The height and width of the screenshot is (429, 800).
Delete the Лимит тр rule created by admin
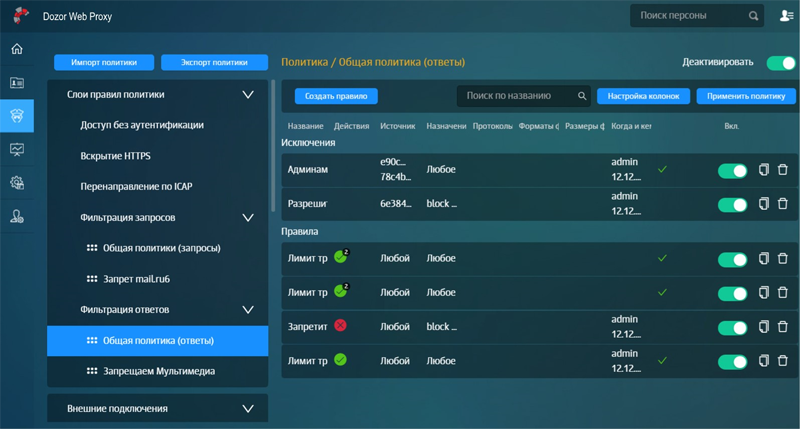coord(782,361)
